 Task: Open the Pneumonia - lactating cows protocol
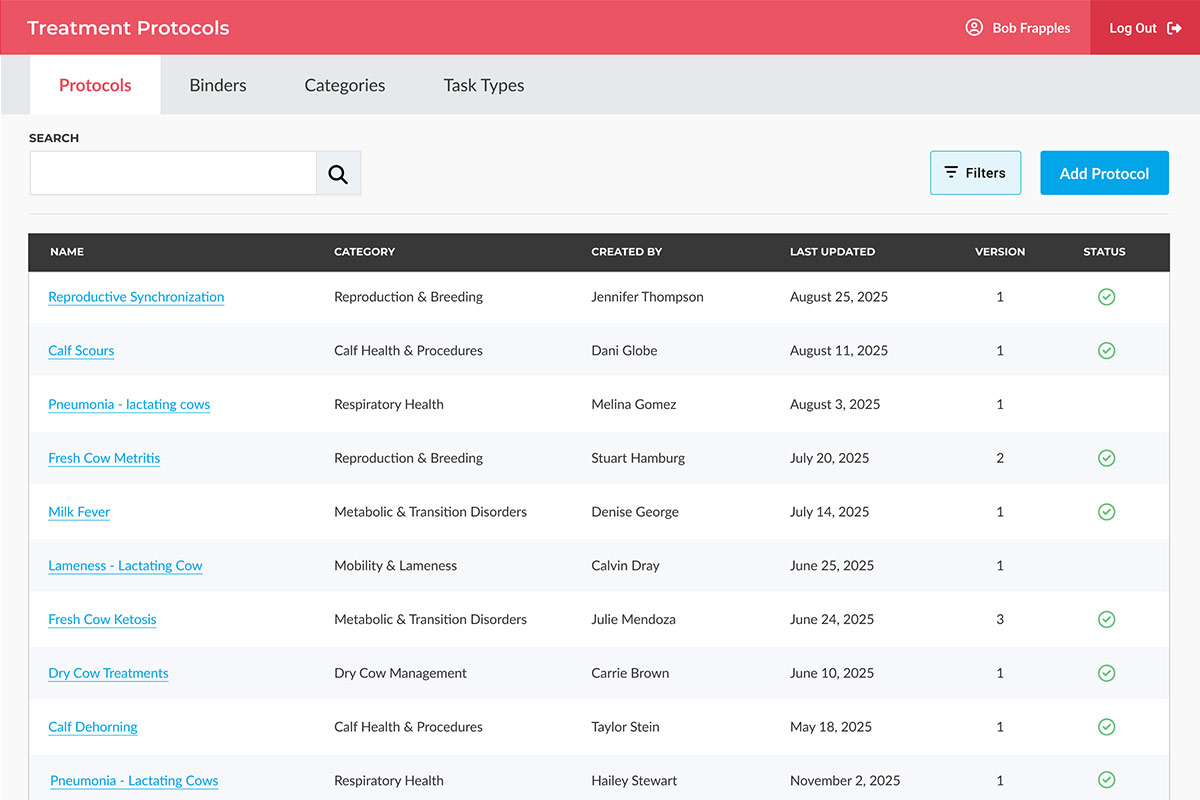click(x=129, y=405)
